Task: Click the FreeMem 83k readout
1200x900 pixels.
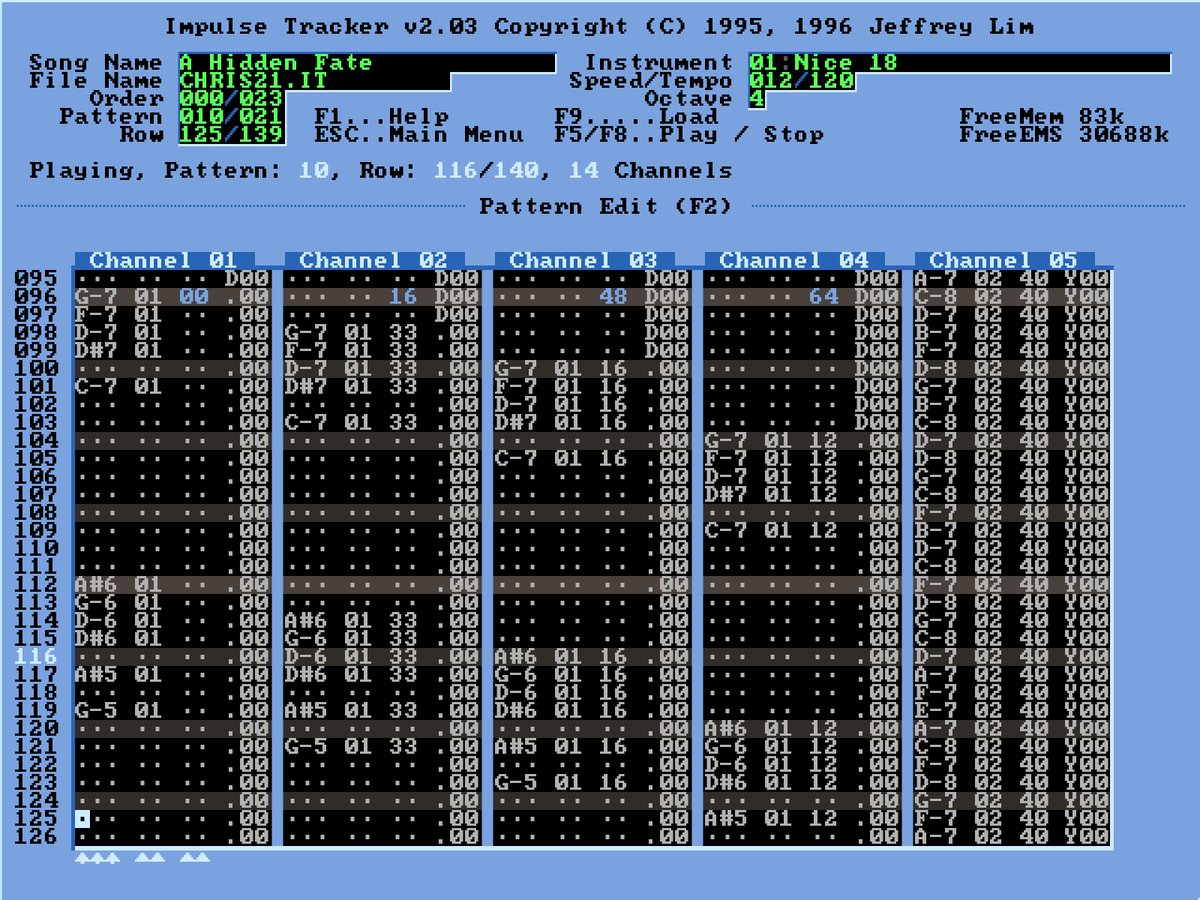Action: (x=1042, y=117)
